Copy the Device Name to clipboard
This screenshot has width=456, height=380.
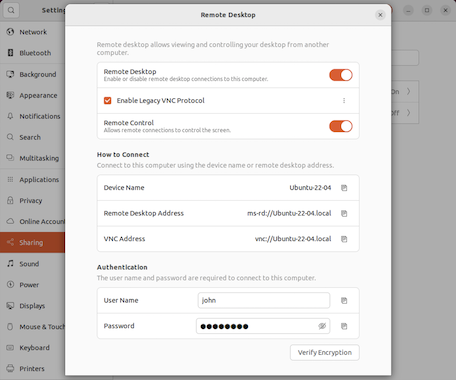click(344, 188)
